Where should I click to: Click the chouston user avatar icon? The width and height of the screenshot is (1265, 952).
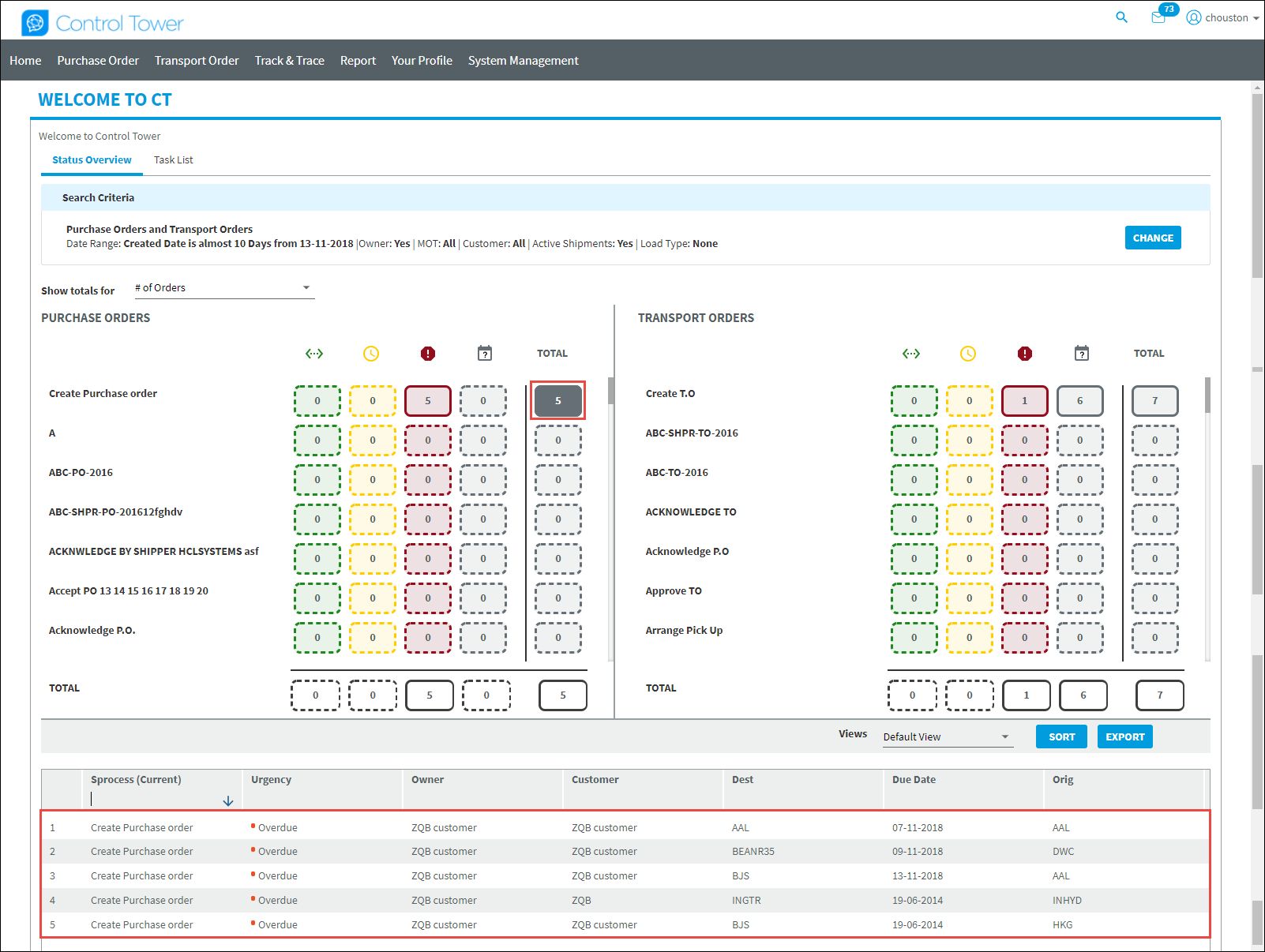click(1194, 17)
